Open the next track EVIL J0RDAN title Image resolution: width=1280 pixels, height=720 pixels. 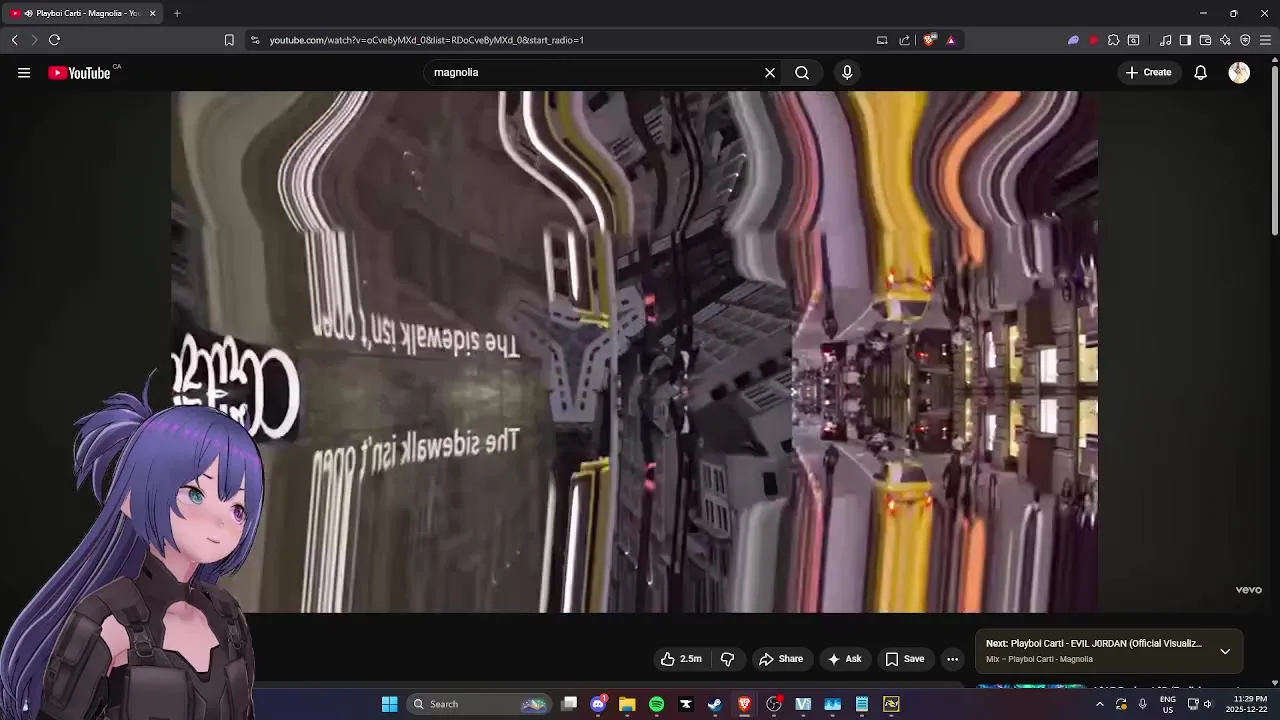(x=1094, y=644)
